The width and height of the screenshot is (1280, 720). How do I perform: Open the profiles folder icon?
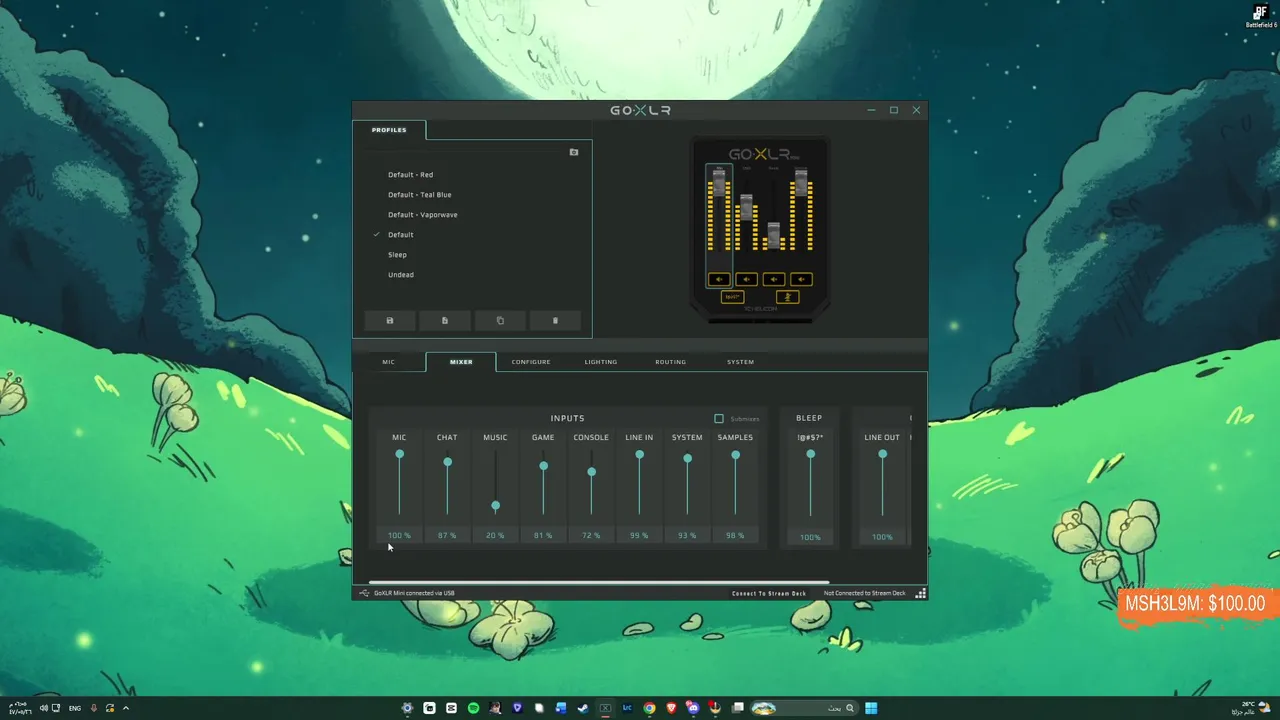tap(574, 152)
